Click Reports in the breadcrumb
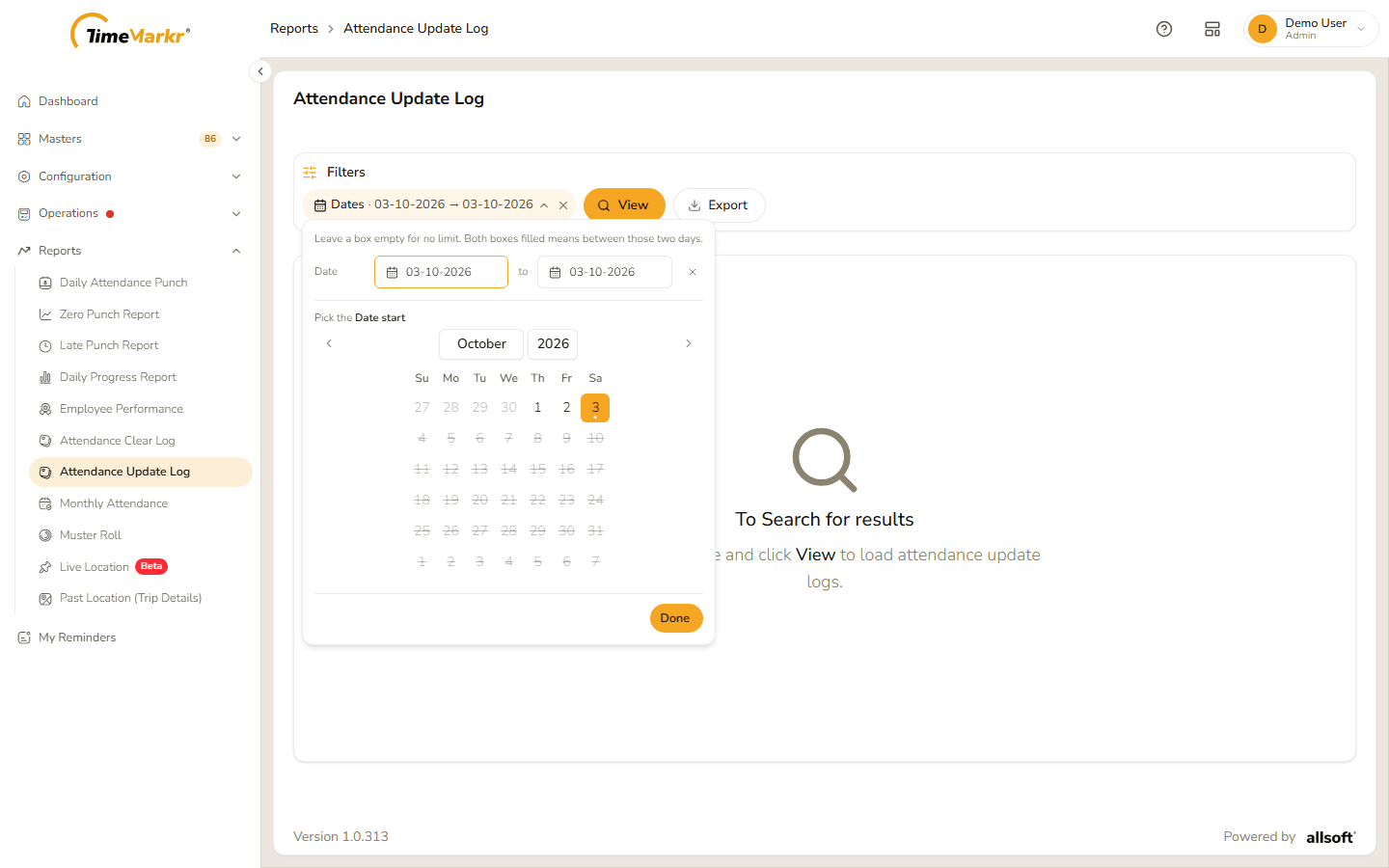This screenshot has height=868, width=1389. 294,29
